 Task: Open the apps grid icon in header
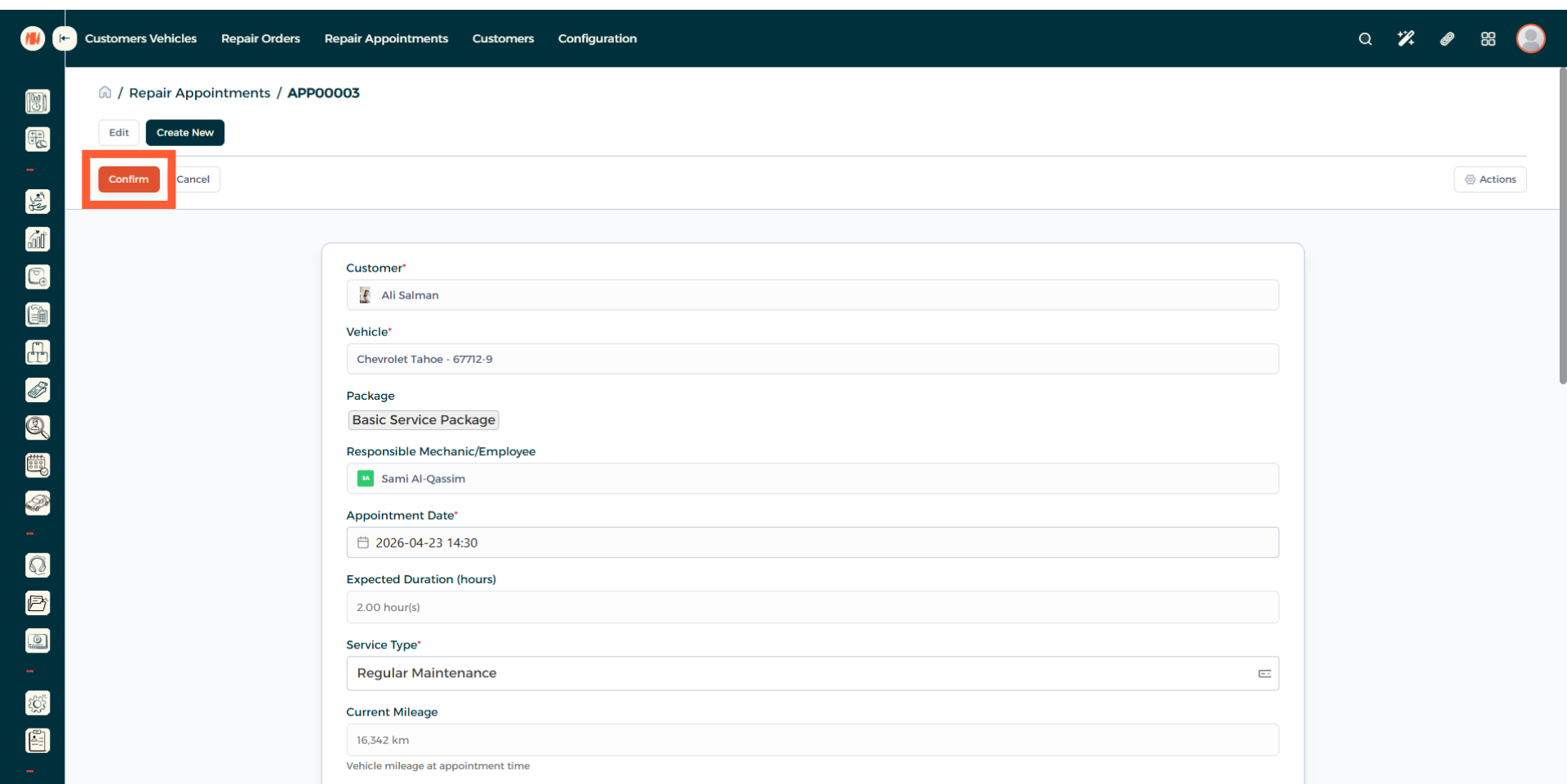click(1488, 39)
